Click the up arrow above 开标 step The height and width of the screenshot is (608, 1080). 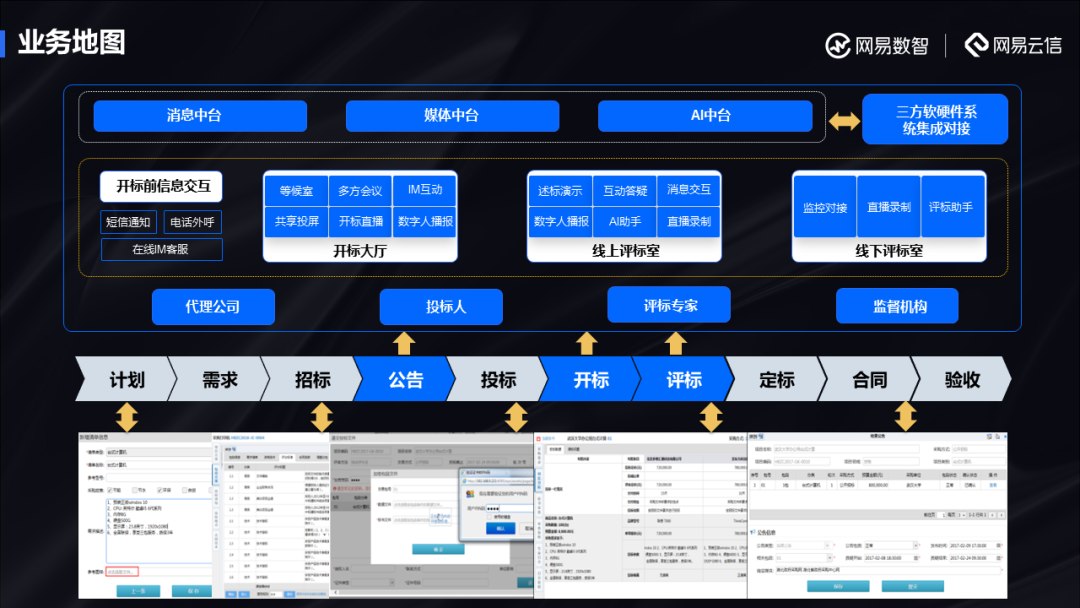coord(587,343)
